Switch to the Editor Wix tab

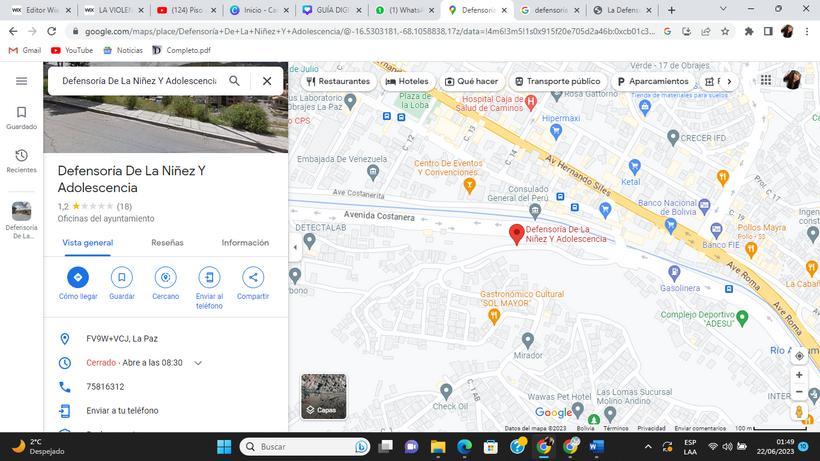pyautogui.click(x=41, y=10)
